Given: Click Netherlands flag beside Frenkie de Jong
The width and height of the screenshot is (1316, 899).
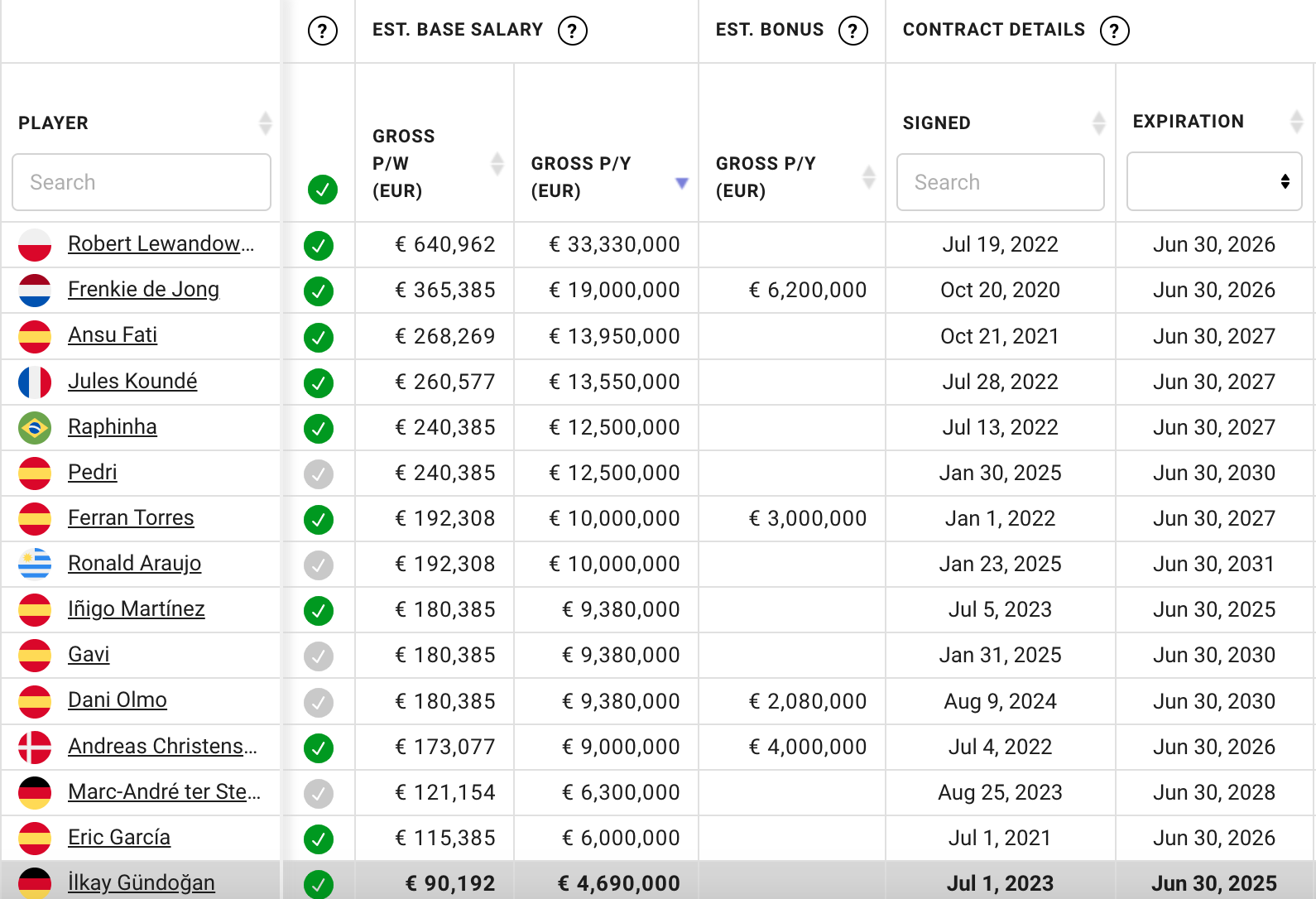Looking at the screenshot, I should pyautogui.click(x=35, y=291).
